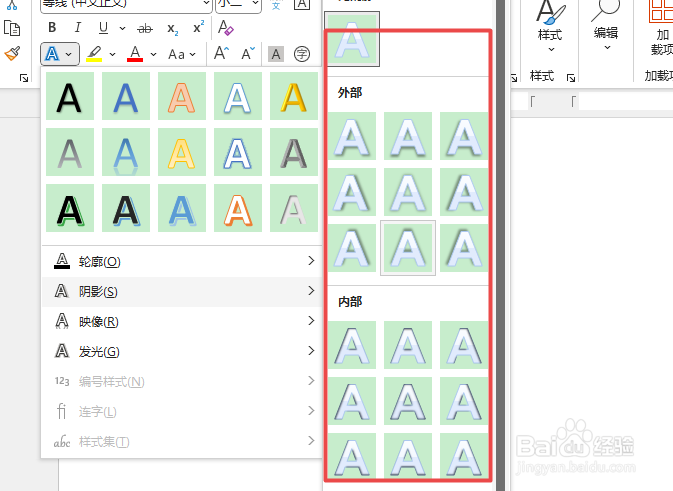Select white fill orange outline preset
673x491 pixels.
coord(238,208)
